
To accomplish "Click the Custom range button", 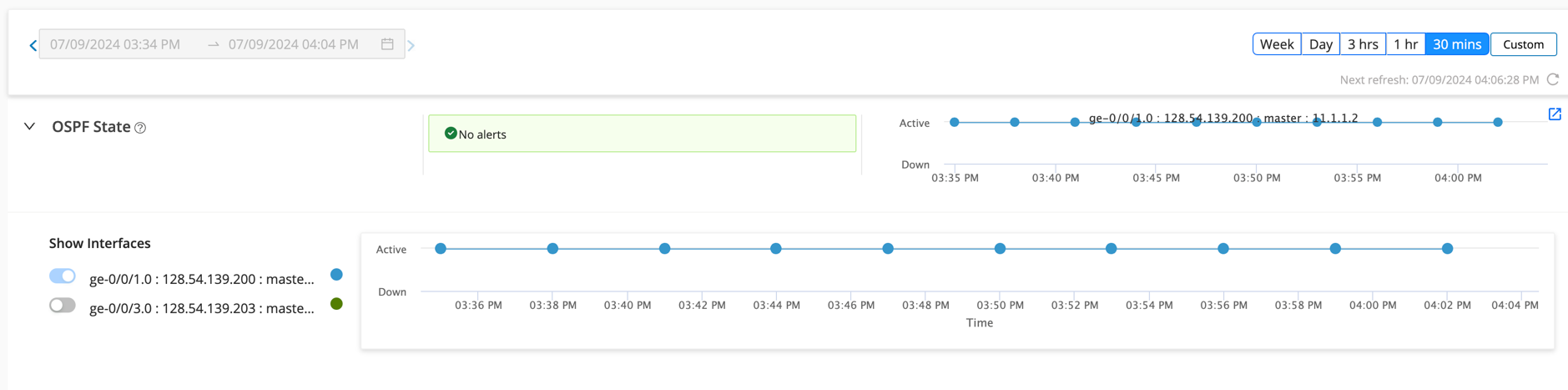I will click(1523, 44).
